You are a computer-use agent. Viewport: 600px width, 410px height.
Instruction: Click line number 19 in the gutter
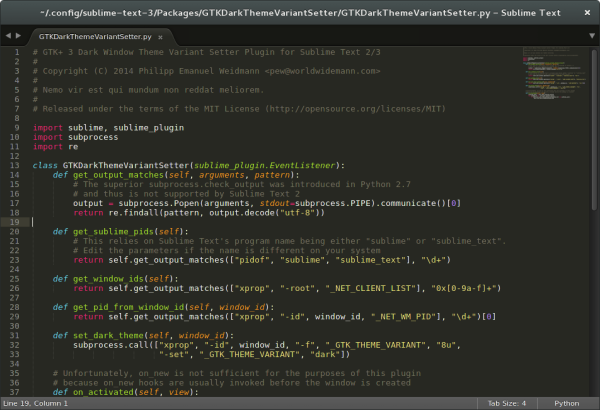click(x=15, y=222)
